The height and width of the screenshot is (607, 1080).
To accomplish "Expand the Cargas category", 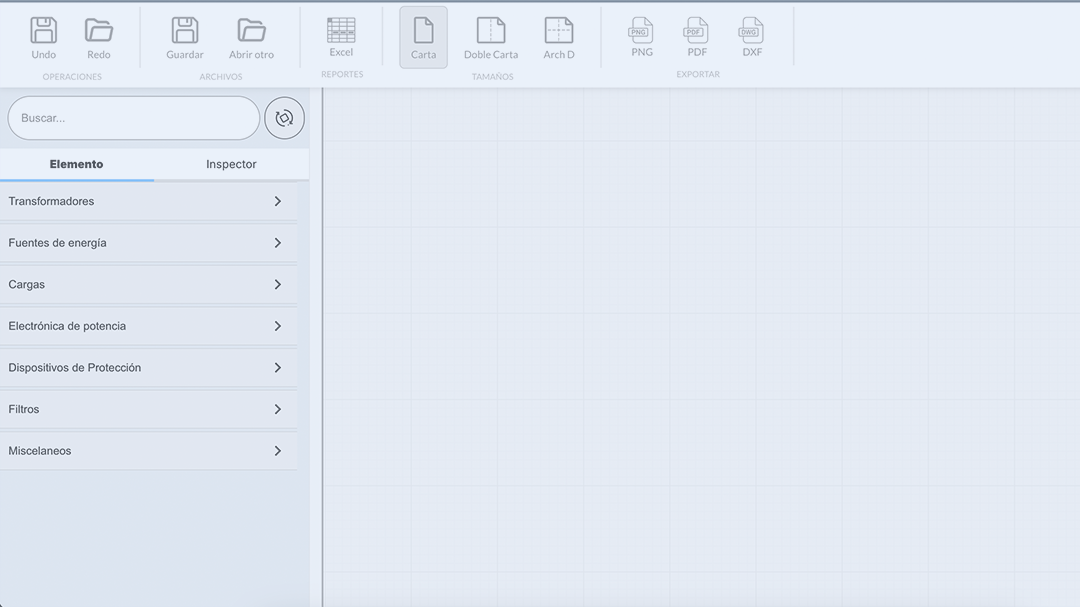I will [148, 285].
